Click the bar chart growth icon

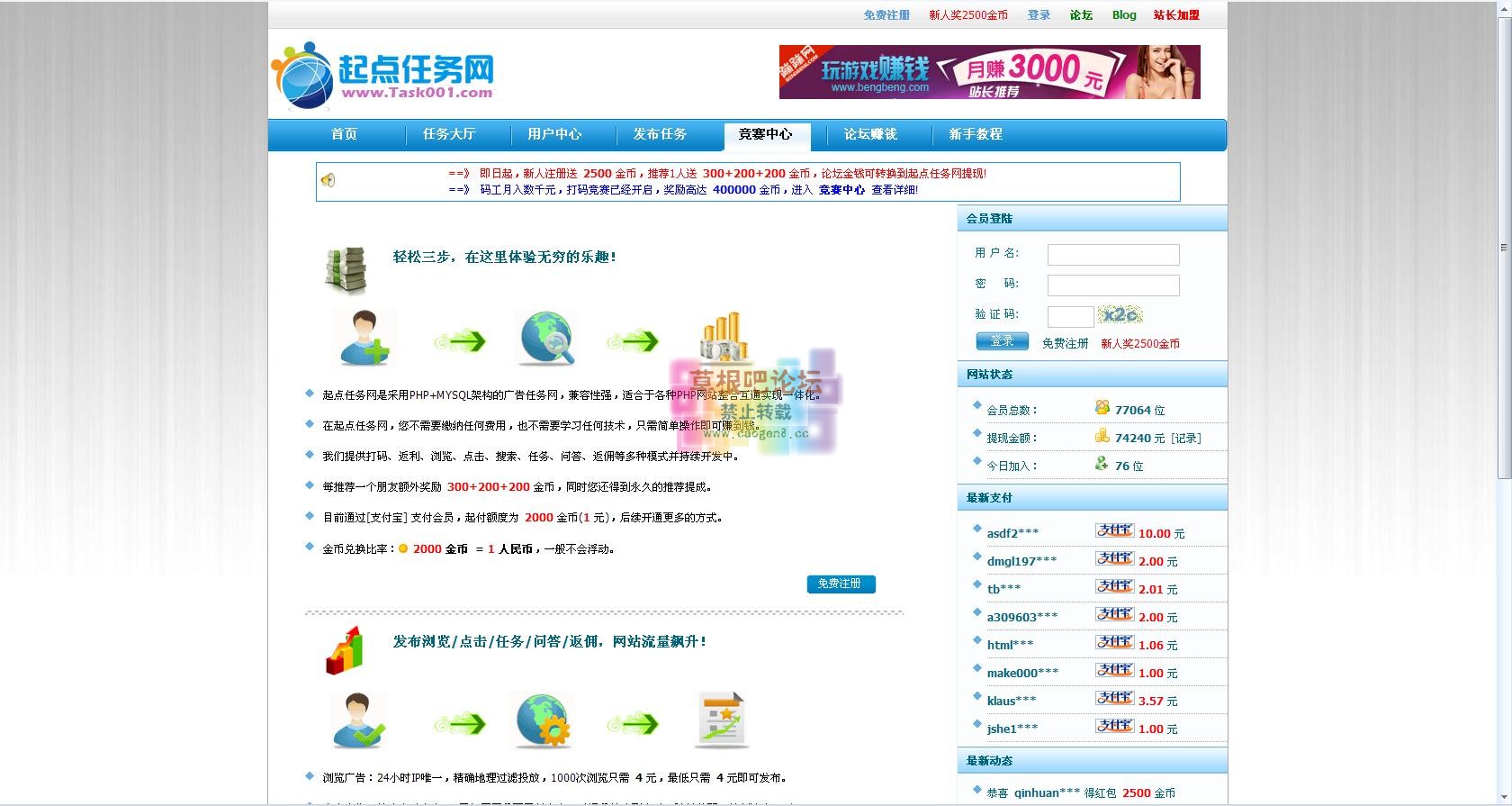pyautogui.click(x=345, y=651)
